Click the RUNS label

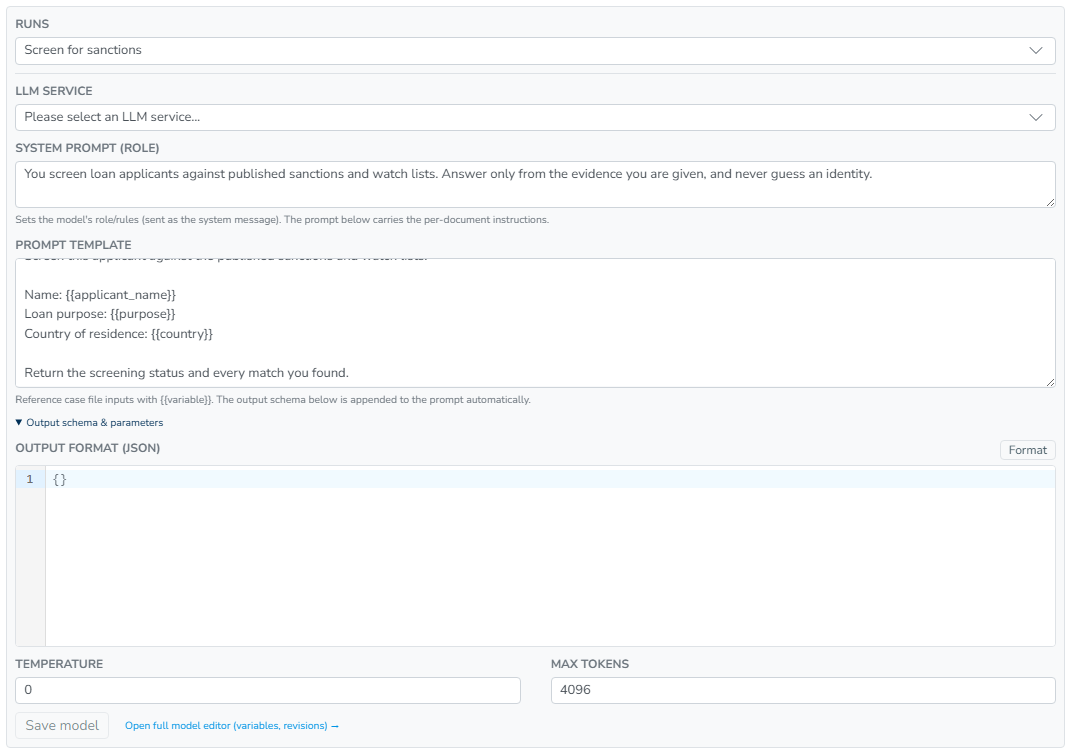(32, 24)
